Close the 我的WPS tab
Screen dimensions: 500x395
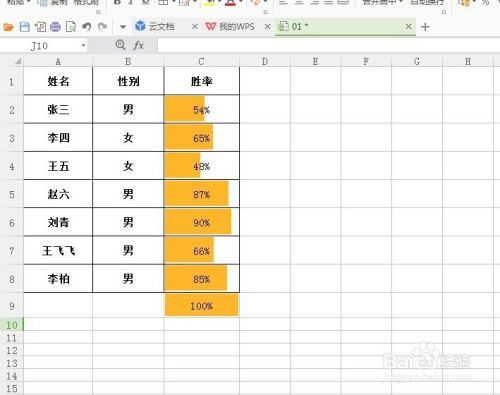coord(267,27)
